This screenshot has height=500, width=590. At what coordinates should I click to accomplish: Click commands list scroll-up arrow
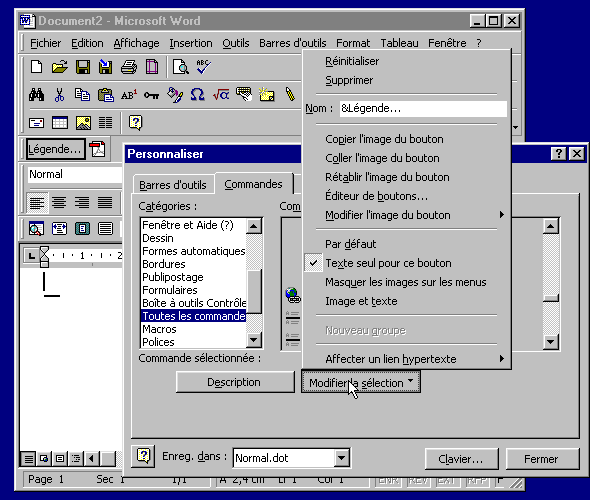[550, 226]
